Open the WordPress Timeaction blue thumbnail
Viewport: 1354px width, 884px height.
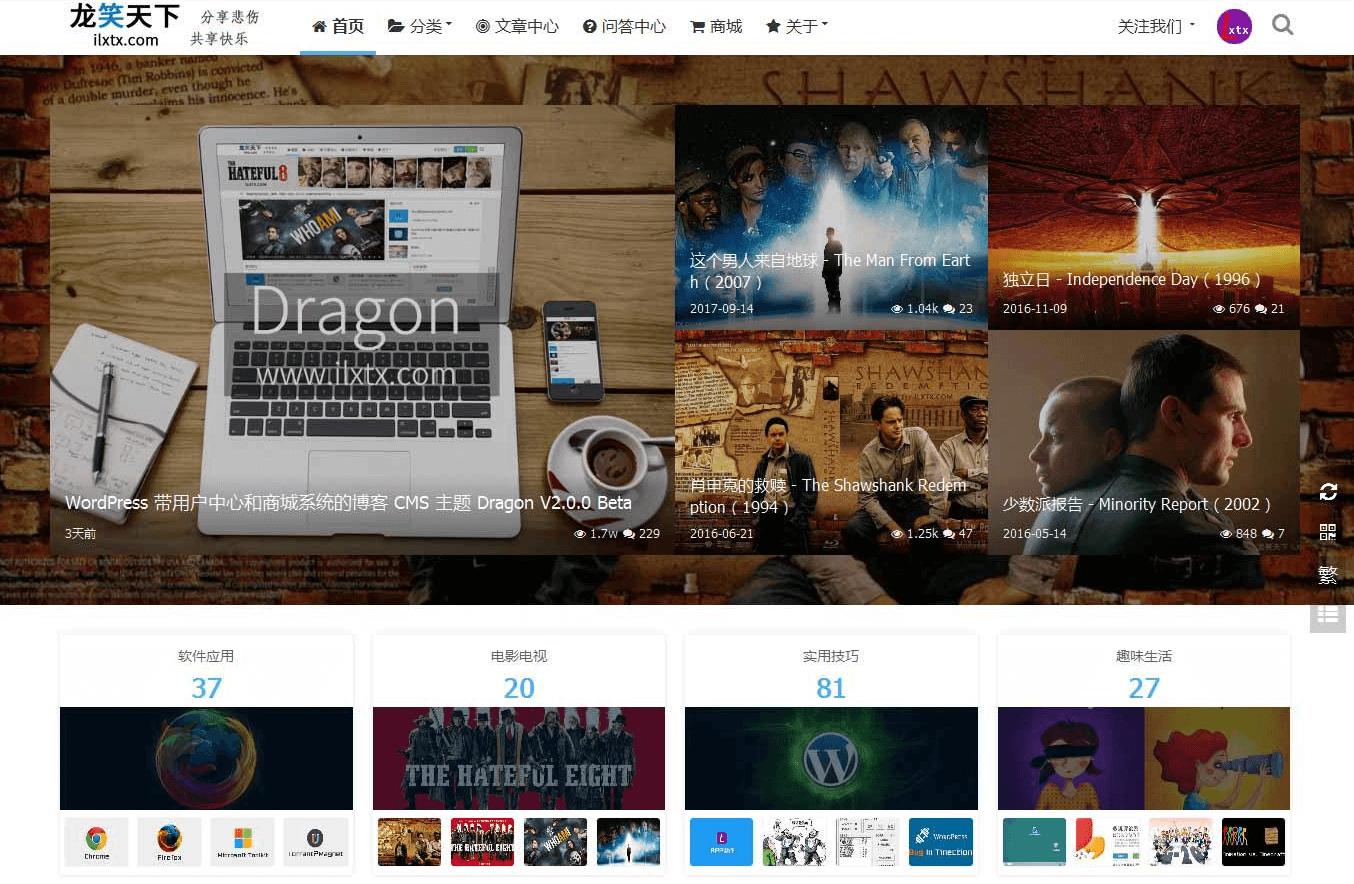click(941, 842)
